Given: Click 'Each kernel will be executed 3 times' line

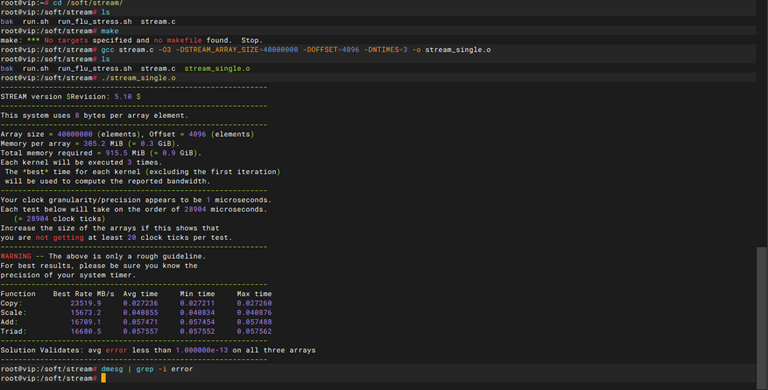Looking at the screenshot, I should point(81,162).
